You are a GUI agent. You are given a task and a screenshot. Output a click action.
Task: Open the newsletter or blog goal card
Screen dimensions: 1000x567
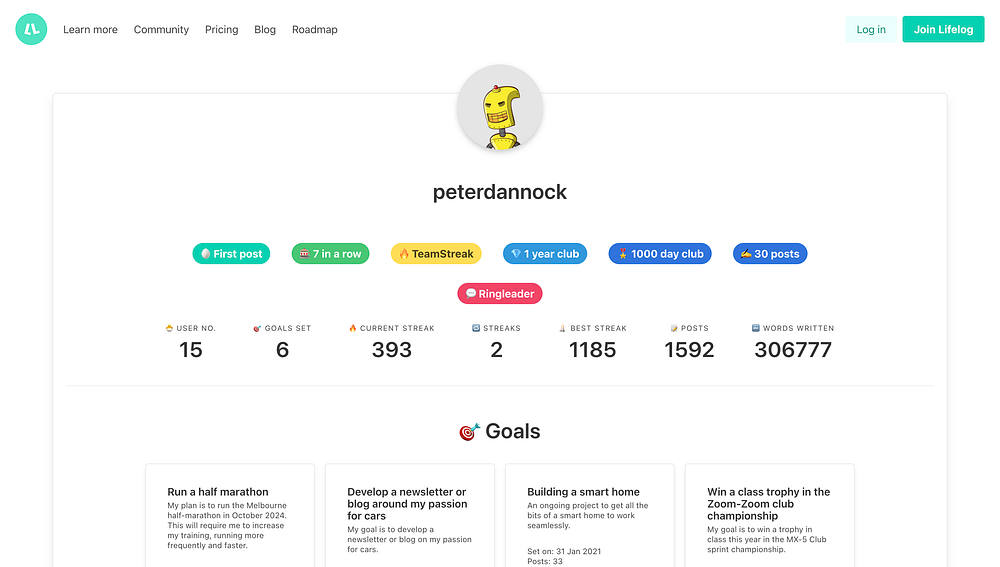point(407,503)
